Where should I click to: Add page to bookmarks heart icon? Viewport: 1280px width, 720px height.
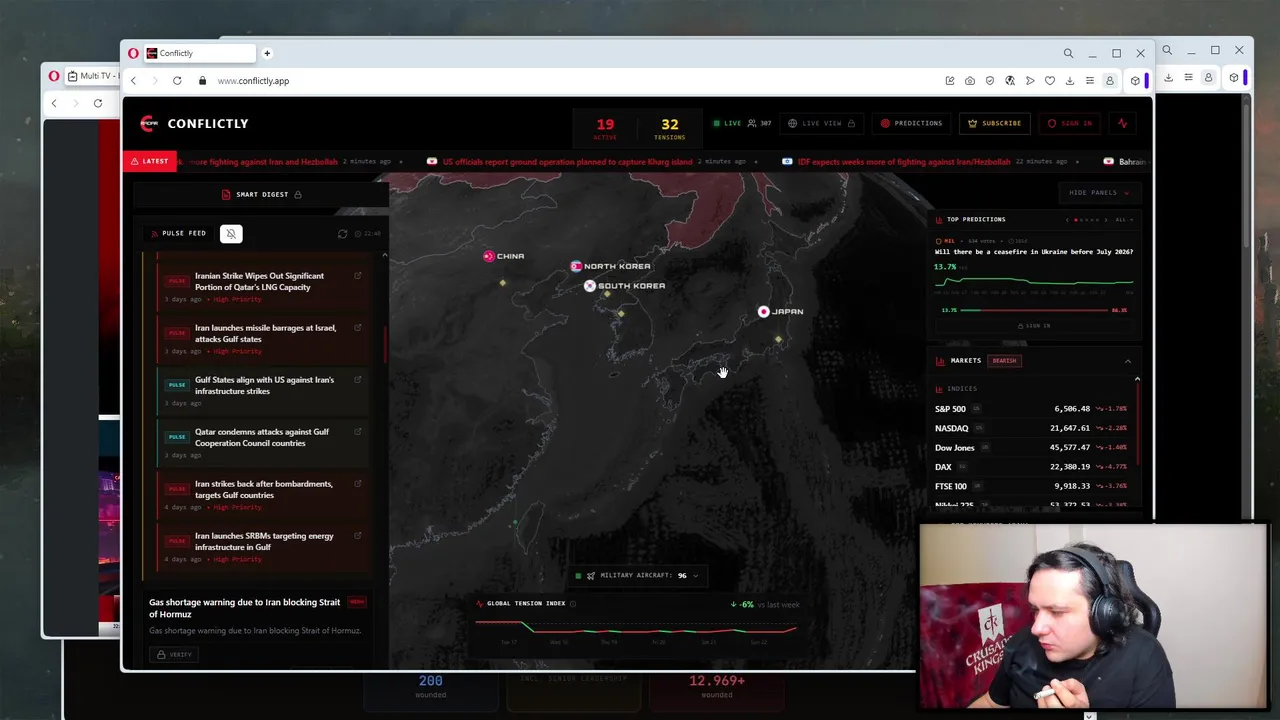(x=1050, y=81)
